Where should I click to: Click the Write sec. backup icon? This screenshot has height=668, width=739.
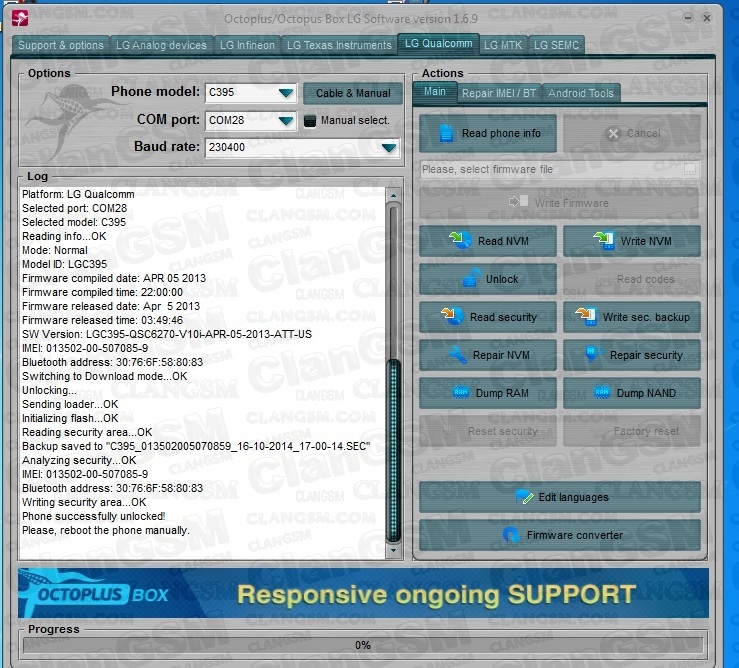coord(586,316)
